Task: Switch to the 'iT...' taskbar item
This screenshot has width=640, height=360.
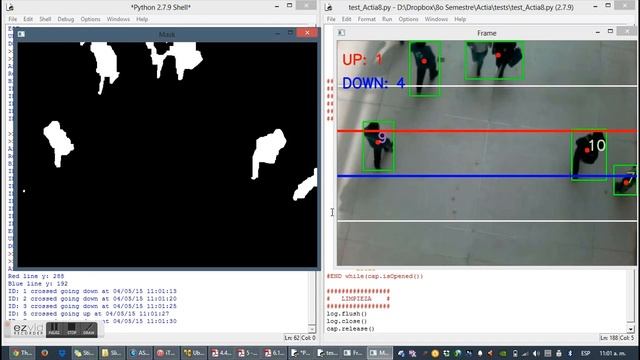Action: click(166, 353)
